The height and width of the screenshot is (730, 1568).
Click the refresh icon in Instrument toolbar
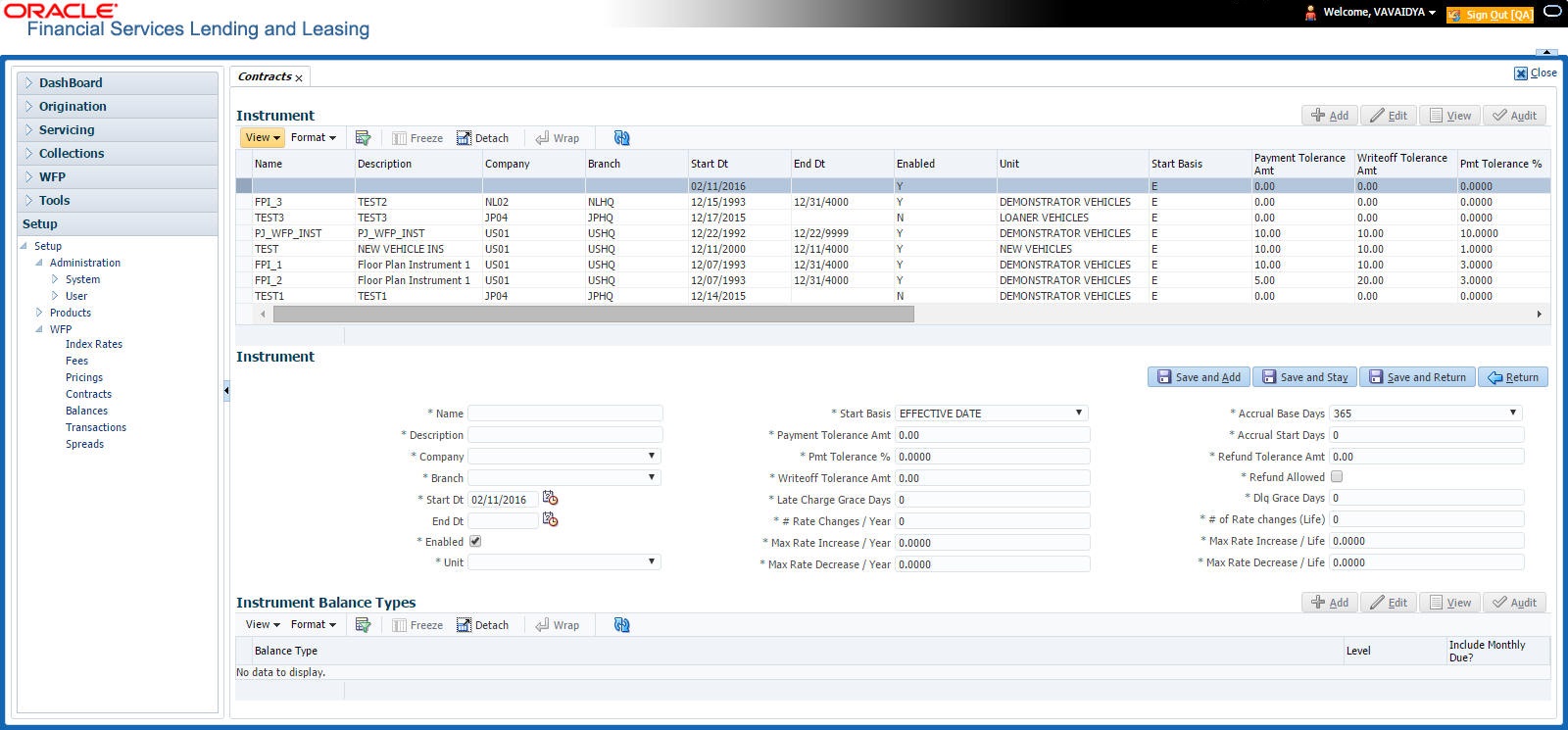click(621, 138)
